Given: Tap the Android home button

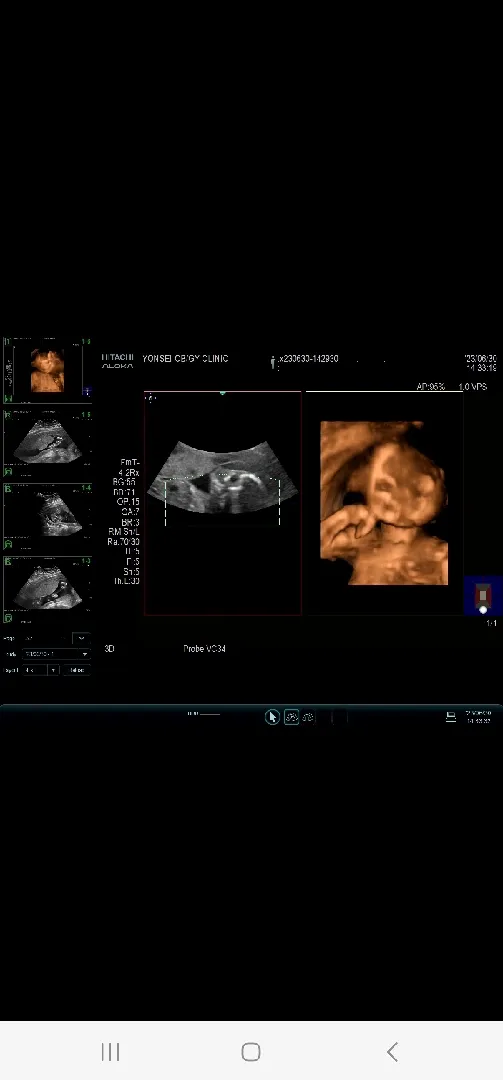Looking at the screenshot, I should click(x=251, y=1052).
